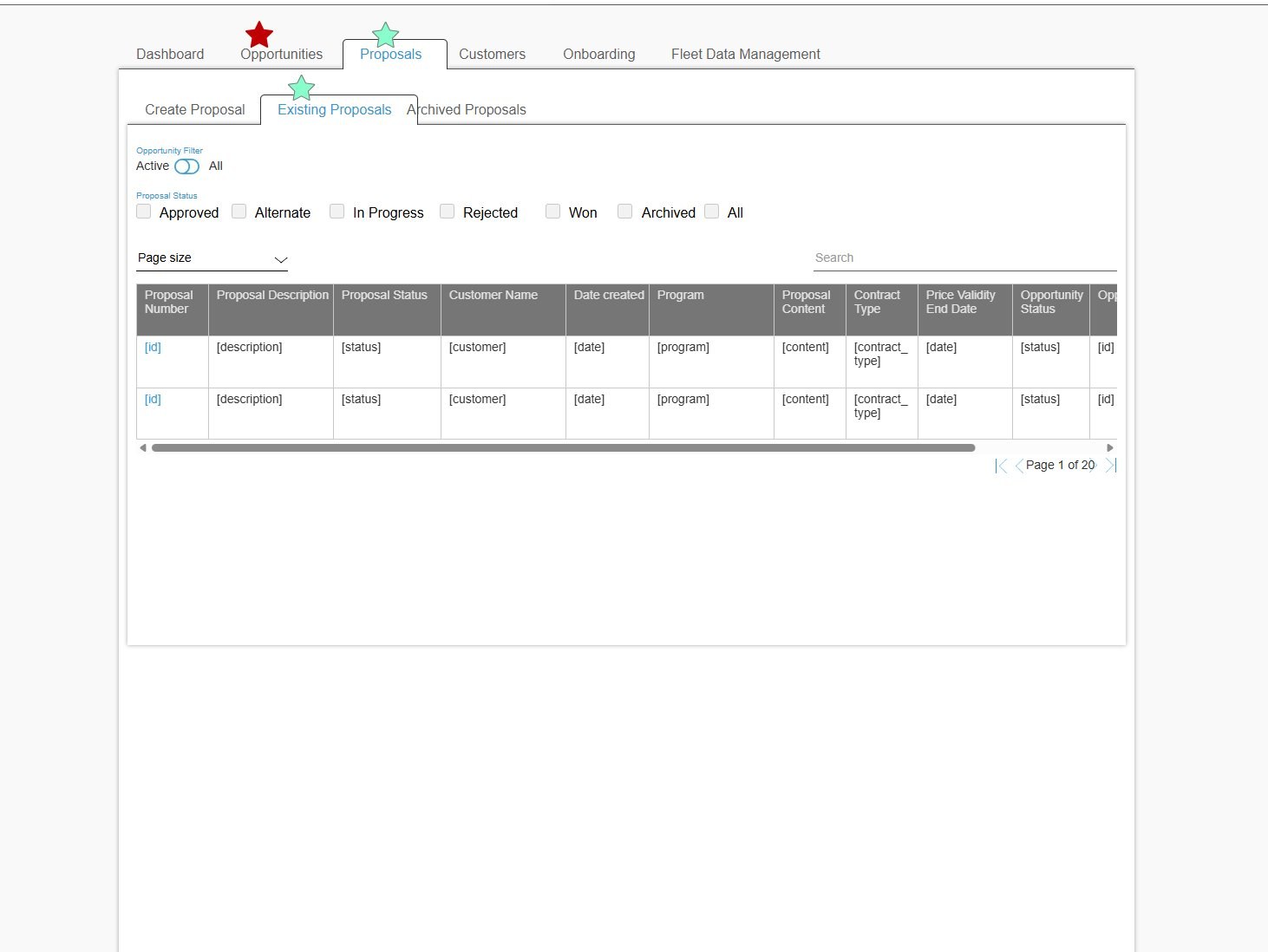Viewport: 1268px width, 952px height.
Task: Sort by the Contract Type column header
Action: (x=882, y=310)
